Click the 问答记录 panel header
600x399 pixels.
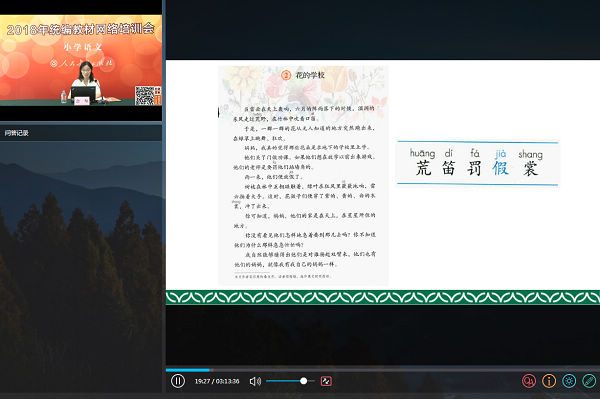coord(16,133)
